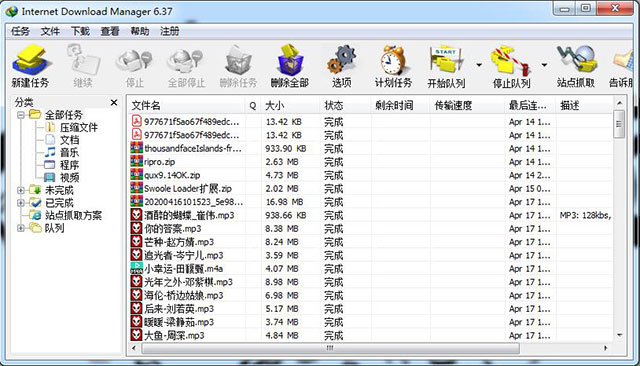Viewport: 640px width, 366px height.
Task: Open the 下载 menu
Action: point(80,31)
